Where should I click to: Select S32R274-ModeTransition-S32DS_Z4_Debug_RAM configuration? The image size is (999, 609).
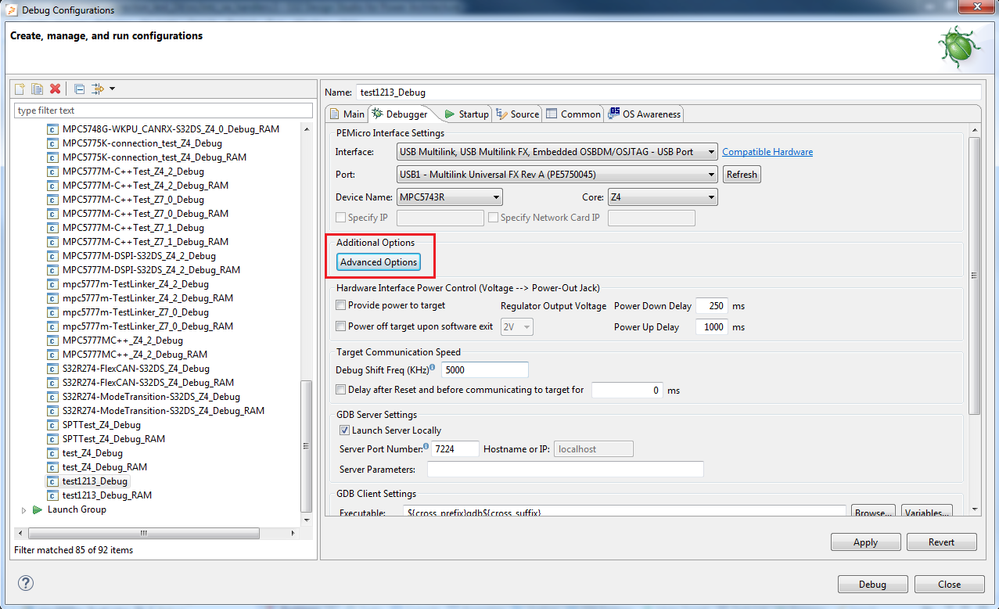tap(163, 411)
